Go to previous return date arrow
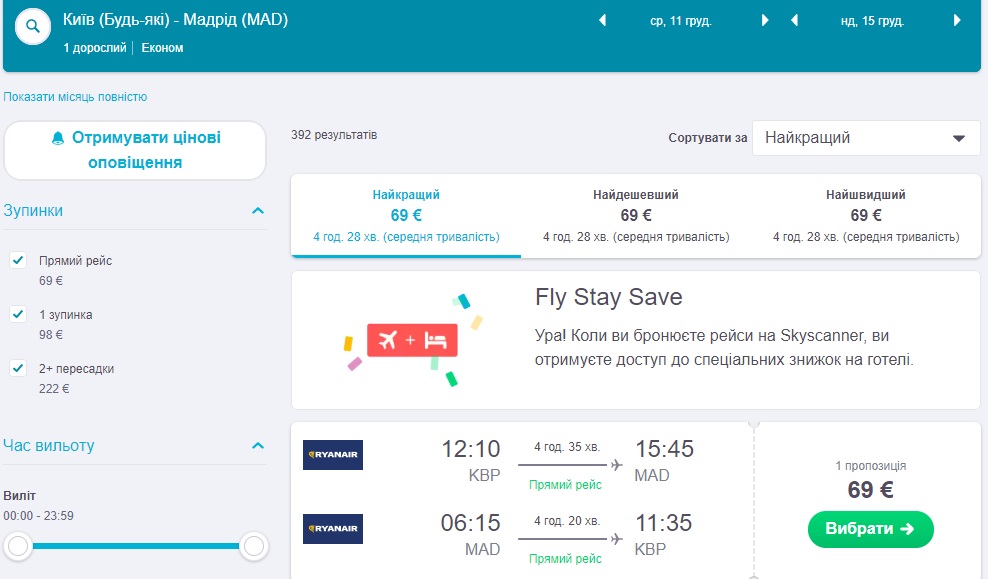 tap(795, 20)
